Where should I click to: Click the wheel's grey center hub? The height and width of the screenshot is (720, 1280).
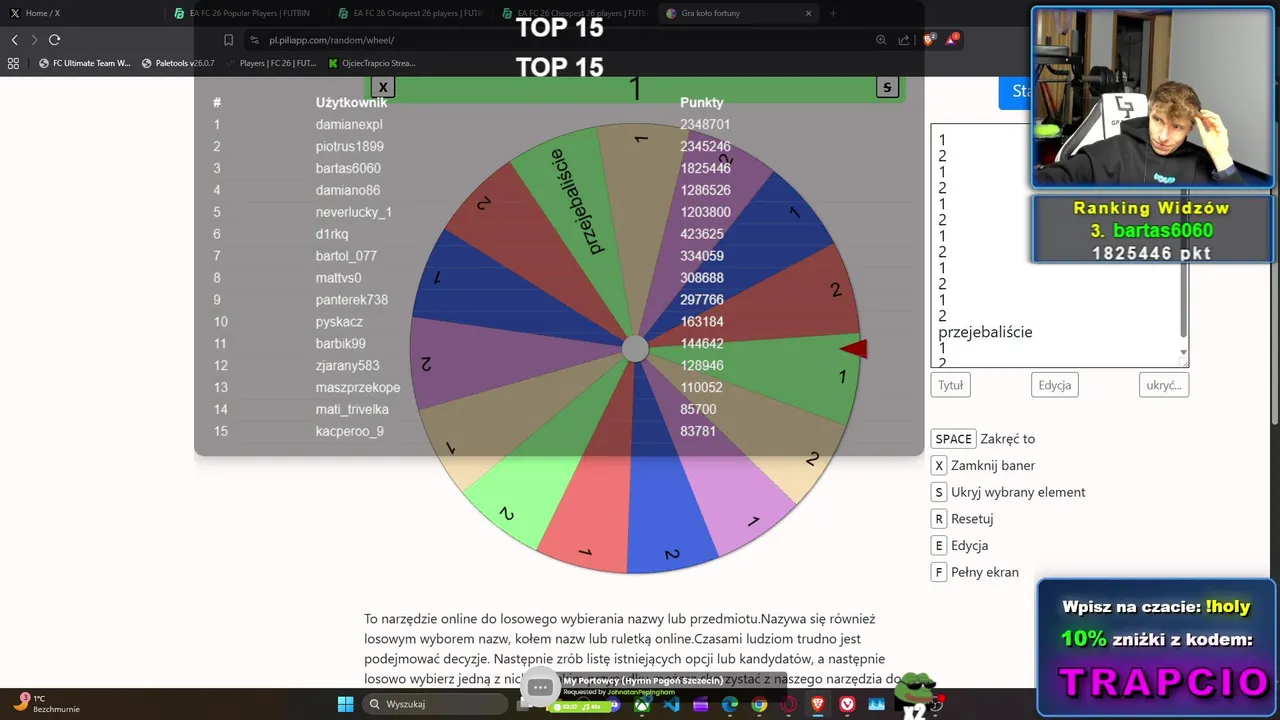tap(635, 348)
